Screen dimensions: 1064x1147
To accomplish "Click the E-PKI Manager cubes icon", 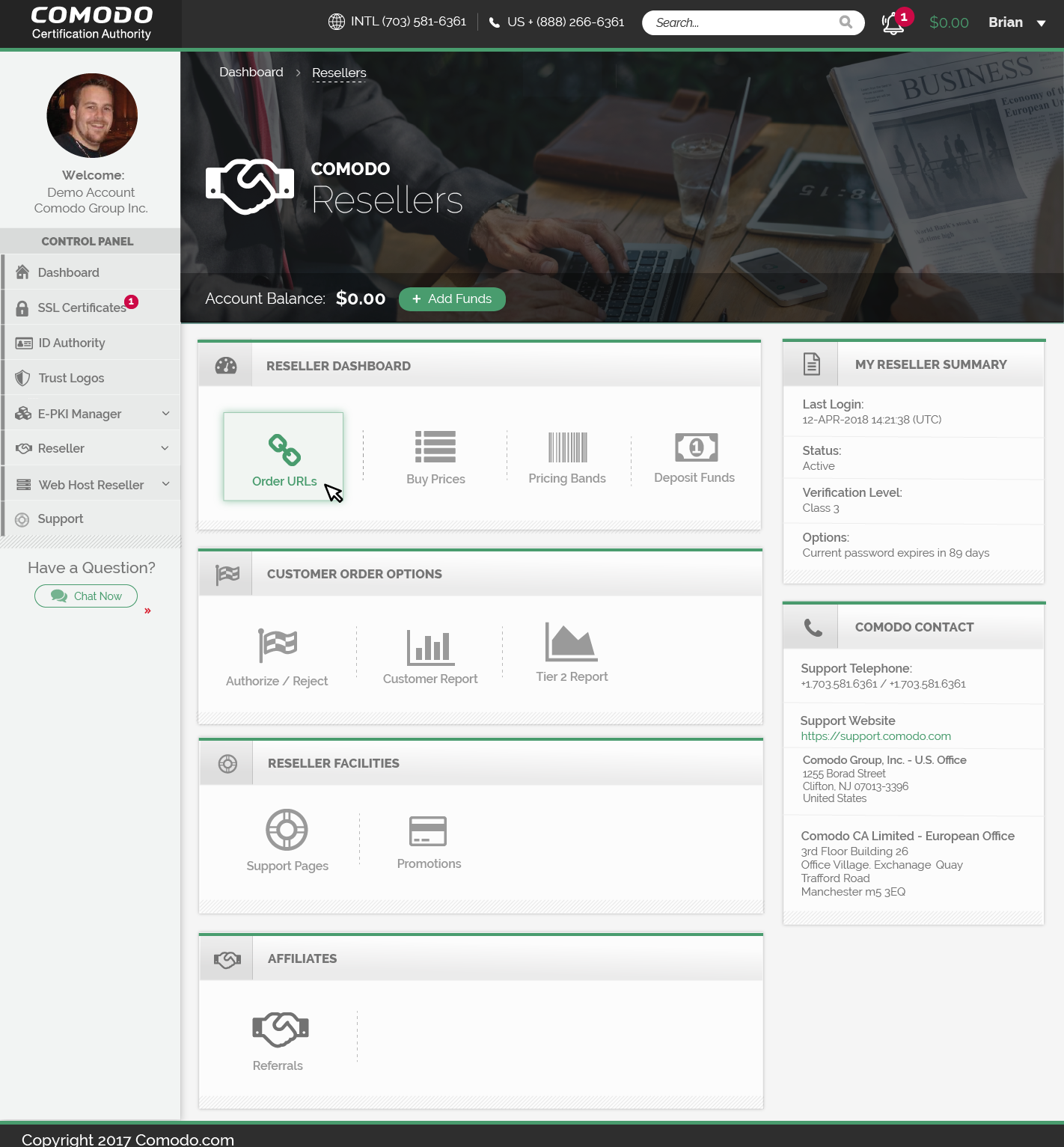I will [x=23, y=413].
